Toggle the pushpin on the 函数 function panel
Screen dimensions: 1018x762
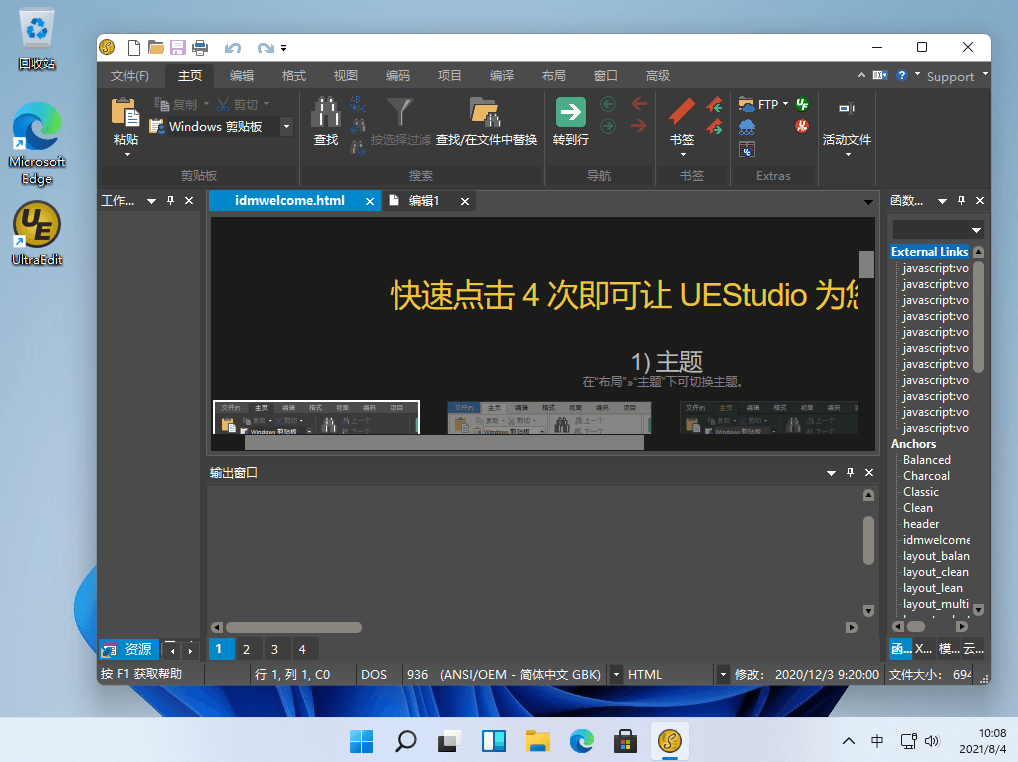pyautogui.click(x=962, y=201)
